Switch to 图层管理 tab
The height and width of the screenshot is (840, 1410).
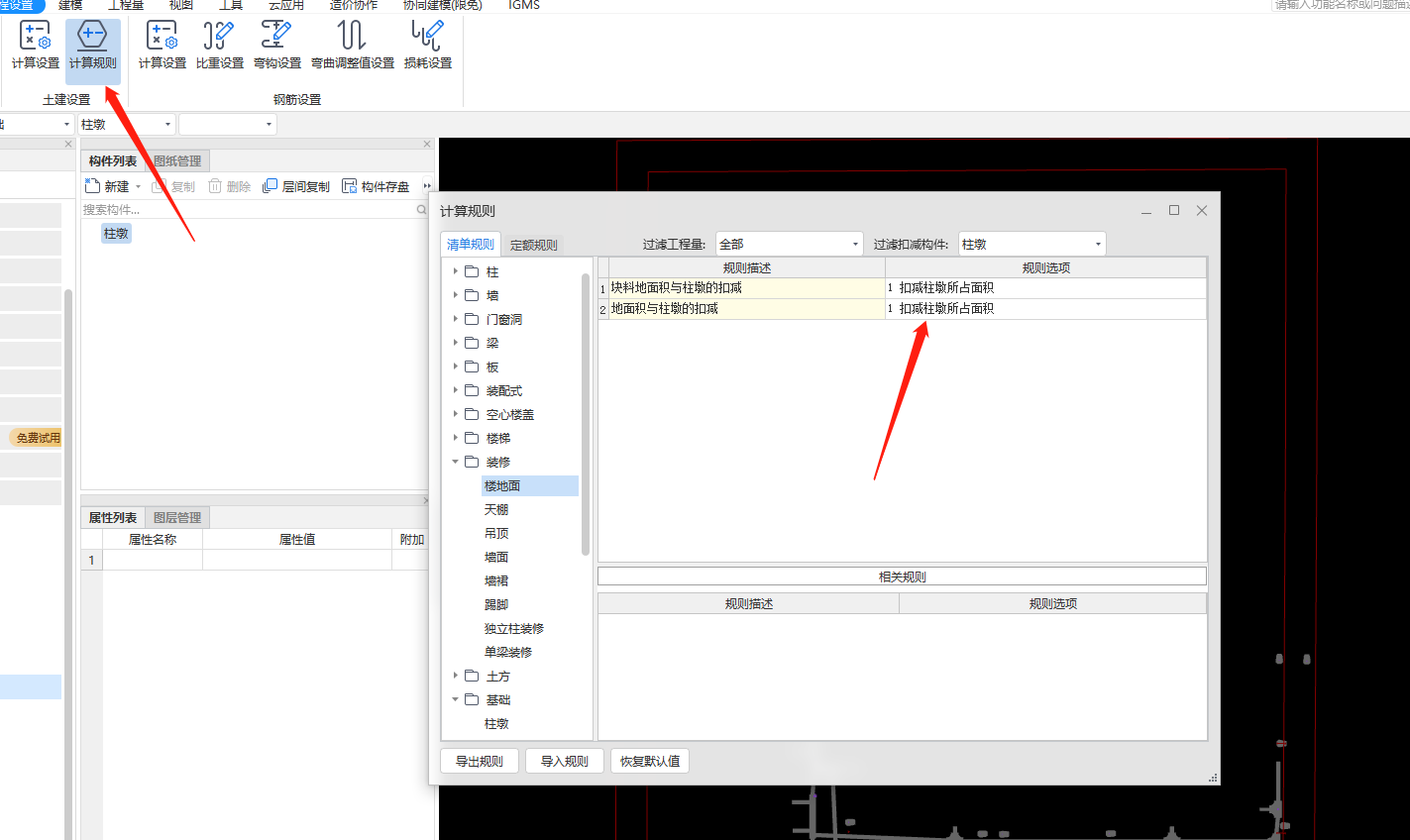point(177,517)
